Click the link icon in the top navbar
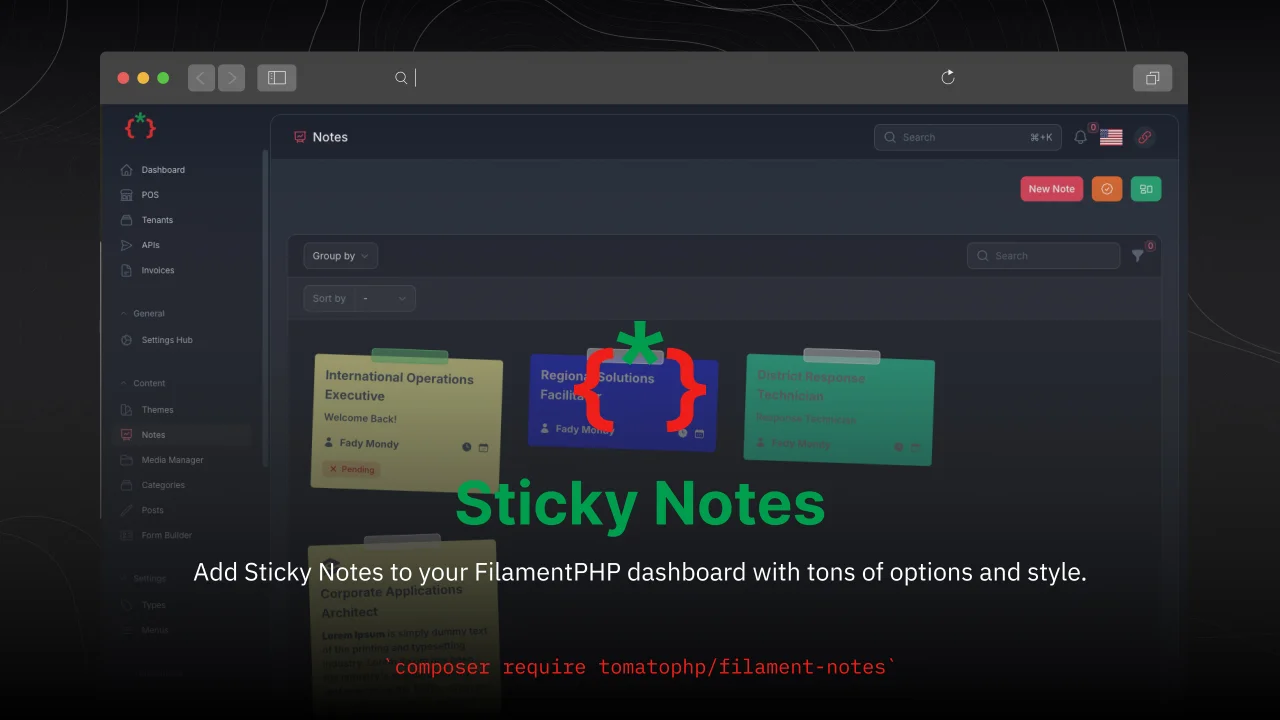Screen dimensions: 1280x720 point(1144,137)
